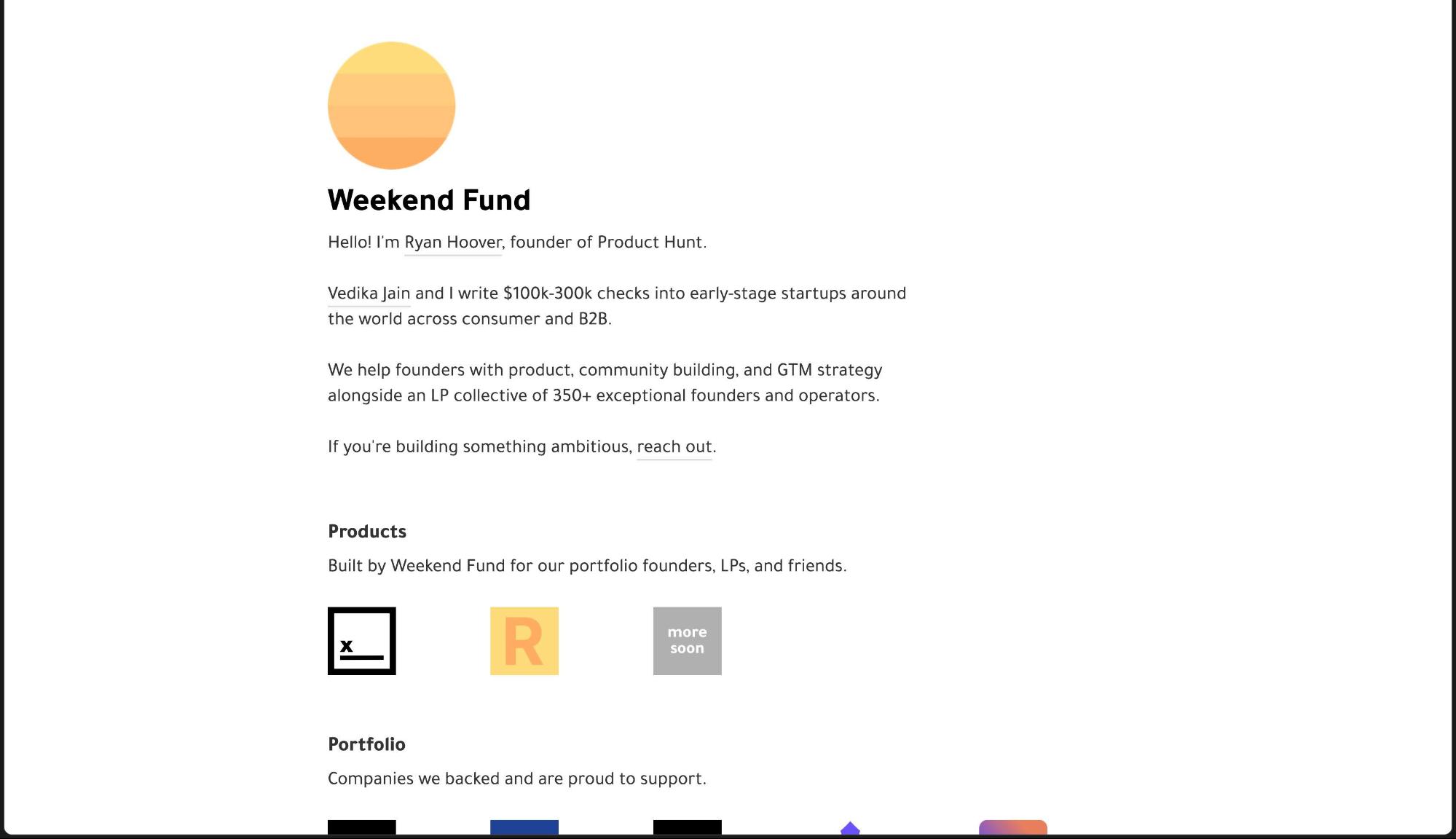This screenshot has height=839, width=1456.
Task: Click the blue rectangular portfolio logo
Action: 524,829
